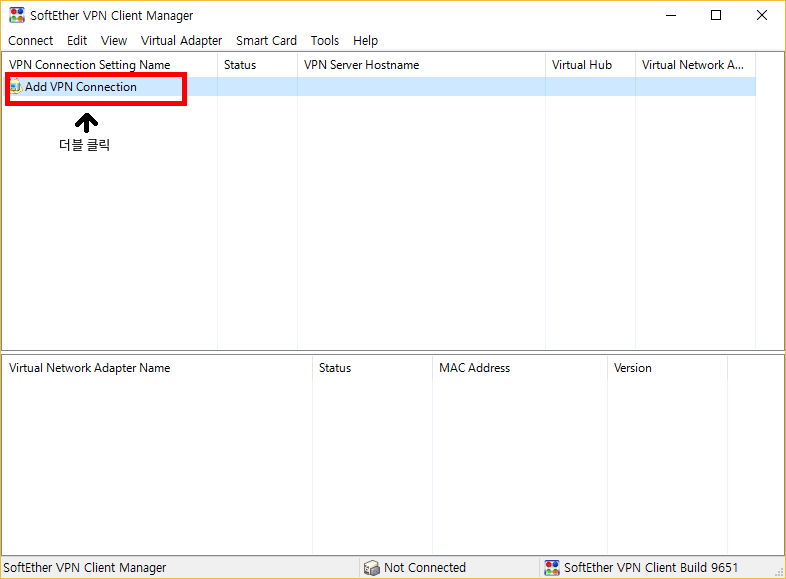Open the Virtual Adapter menu

(x=181, y=41)
